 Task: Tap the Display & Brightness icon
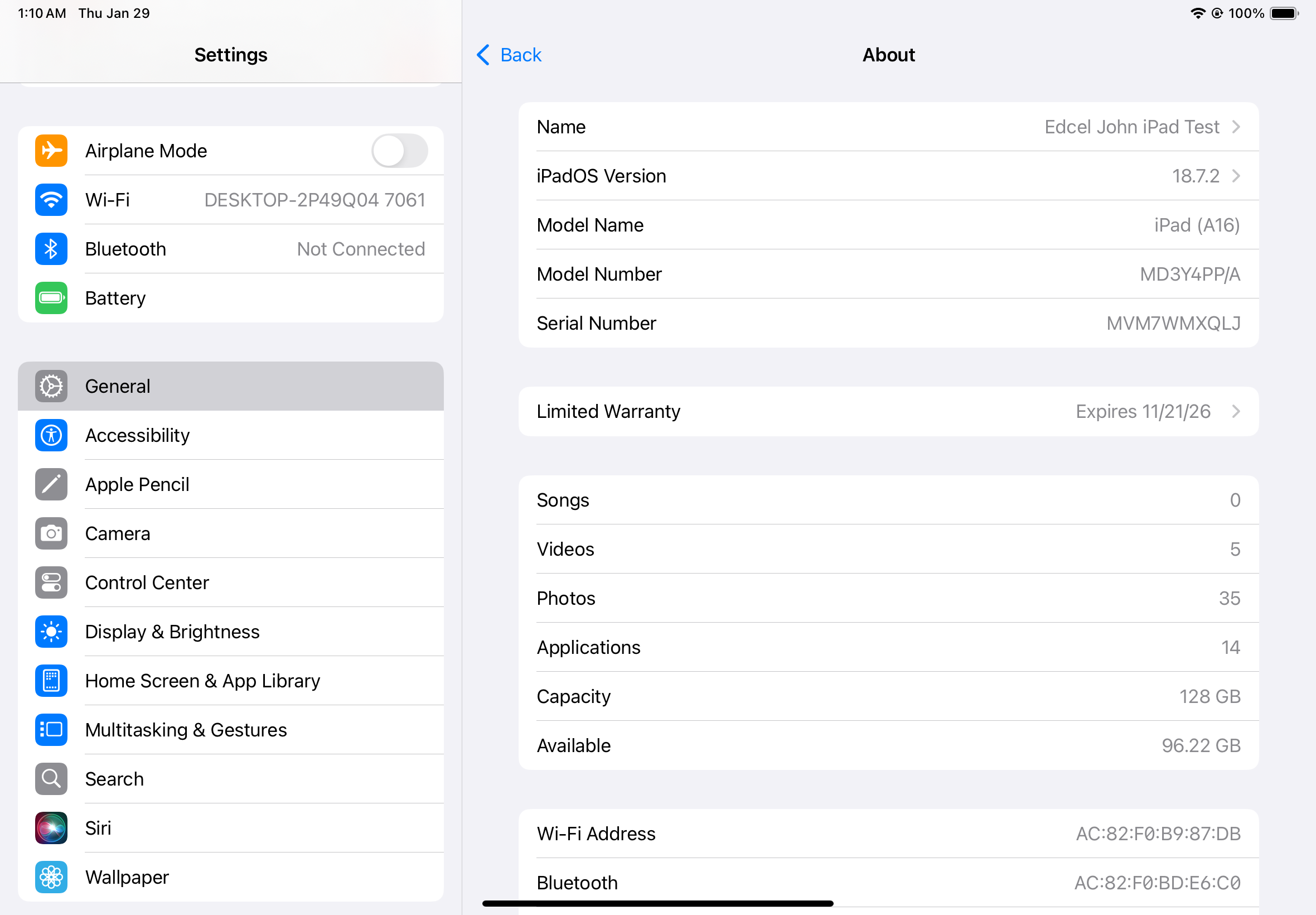[x=51, y=632]
